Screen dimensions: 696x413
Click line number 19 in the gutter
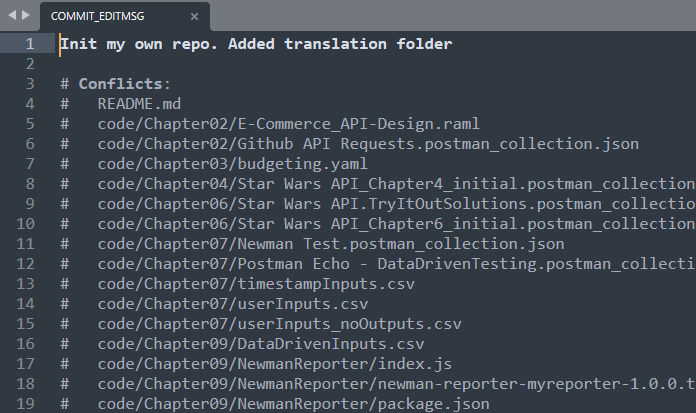[26, 404]
